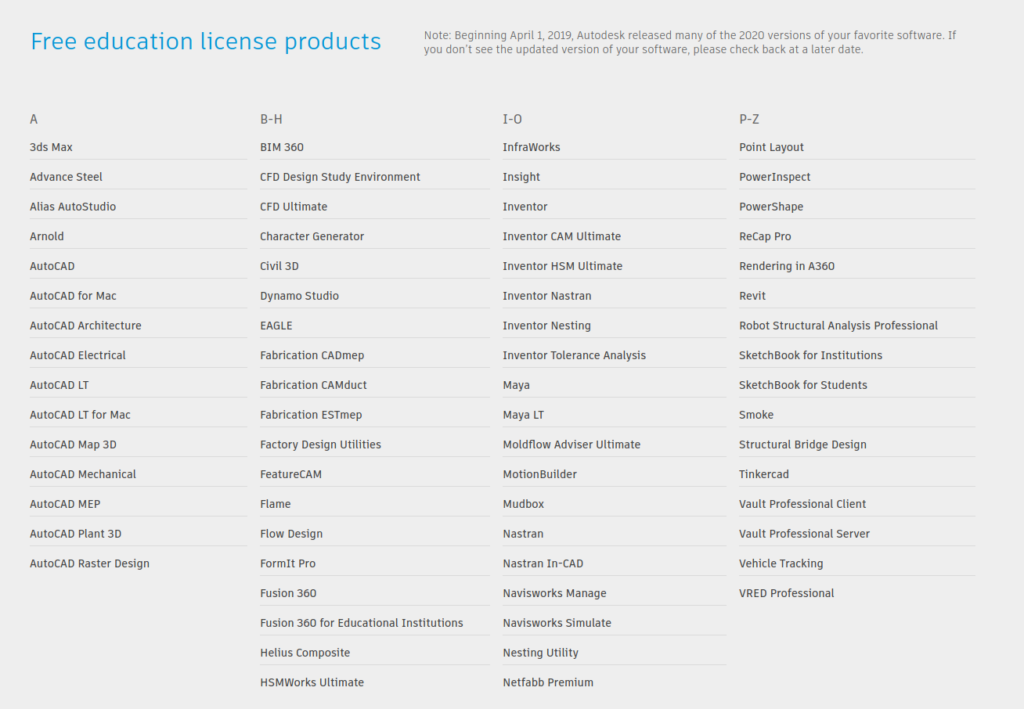Open the plain Maya link
The height and width of the screenshot is (709, 1024).
coord(517,385)
